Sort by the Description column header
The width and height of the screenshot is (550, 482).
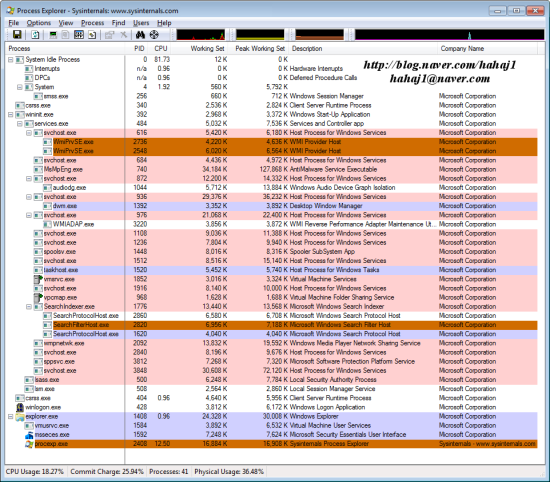tap(363, 49)
